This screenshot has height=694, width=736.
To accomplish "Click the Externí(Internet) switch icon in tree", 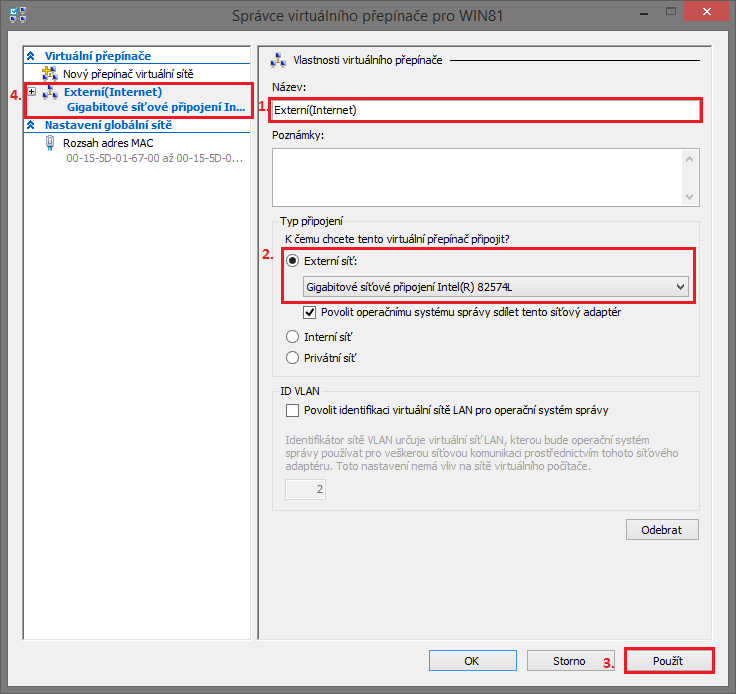I will point(50,92).
